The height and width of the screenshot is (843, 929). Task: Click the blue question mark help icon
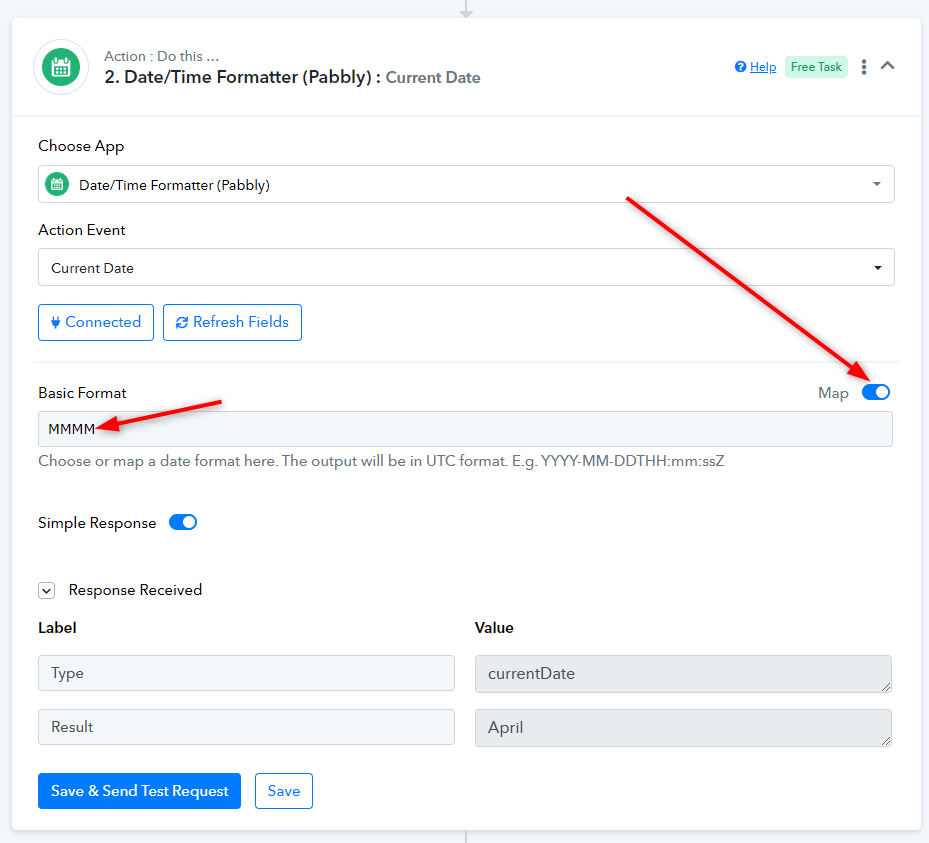740,67
